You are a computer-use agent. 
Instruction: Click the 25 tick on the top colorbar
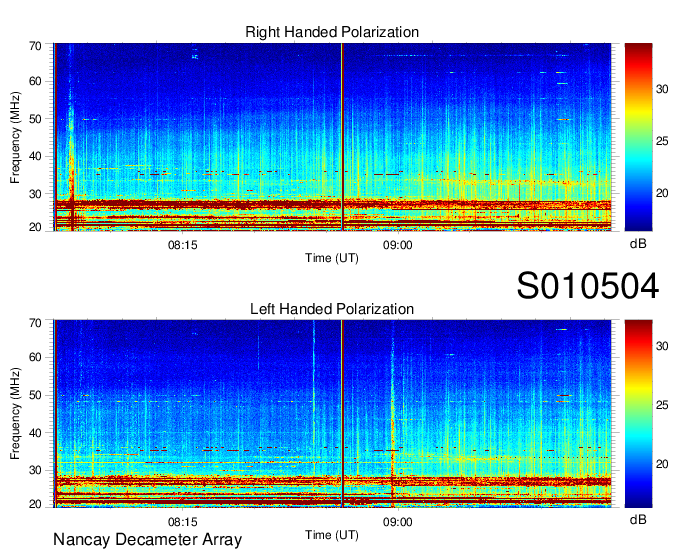tap(662, 141)
